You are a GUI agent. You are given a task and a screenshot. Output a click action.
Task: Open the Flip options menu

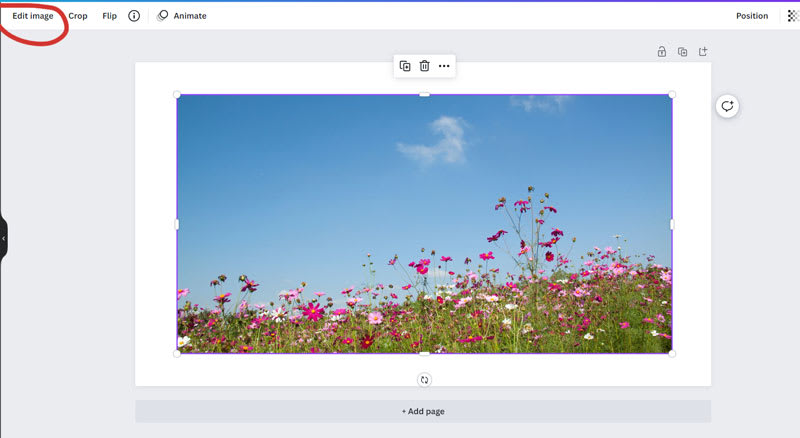point(109,16)
